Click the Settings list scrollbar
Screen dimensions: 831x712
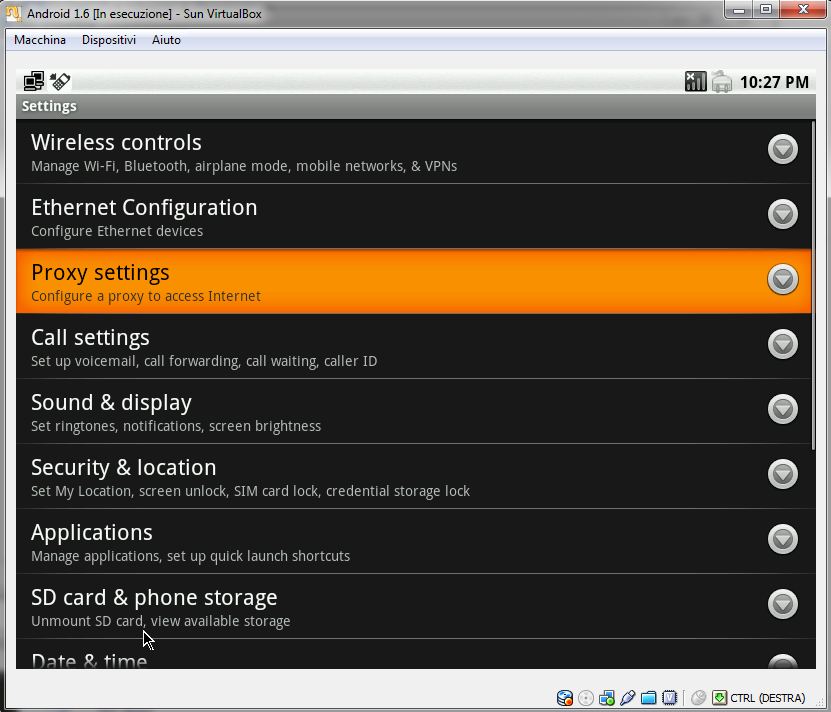coord(814,286)
